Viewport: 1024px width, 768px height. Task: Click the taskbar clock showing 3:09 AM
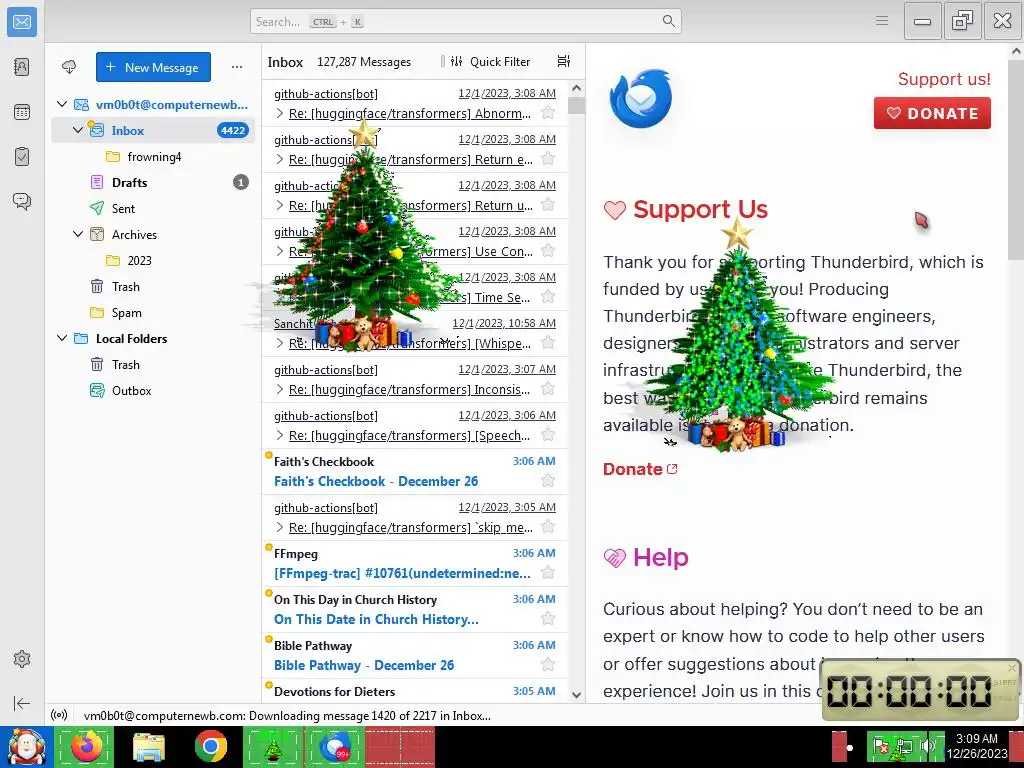tap(976, 746)
